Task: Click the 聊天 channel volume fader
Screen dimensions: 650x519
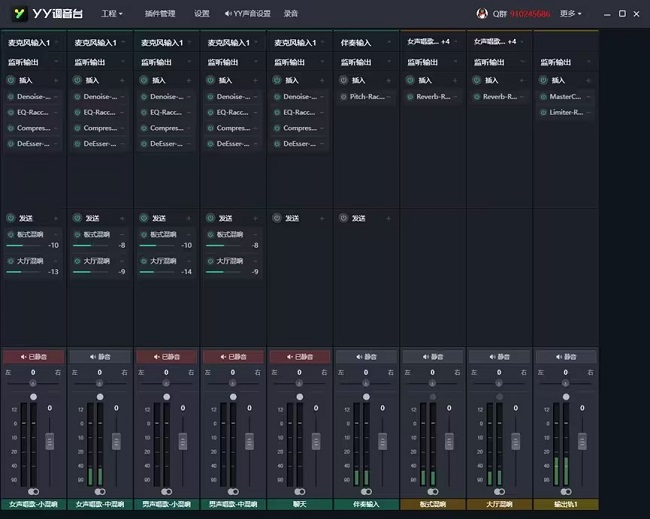Action: (x=314, y=440)
